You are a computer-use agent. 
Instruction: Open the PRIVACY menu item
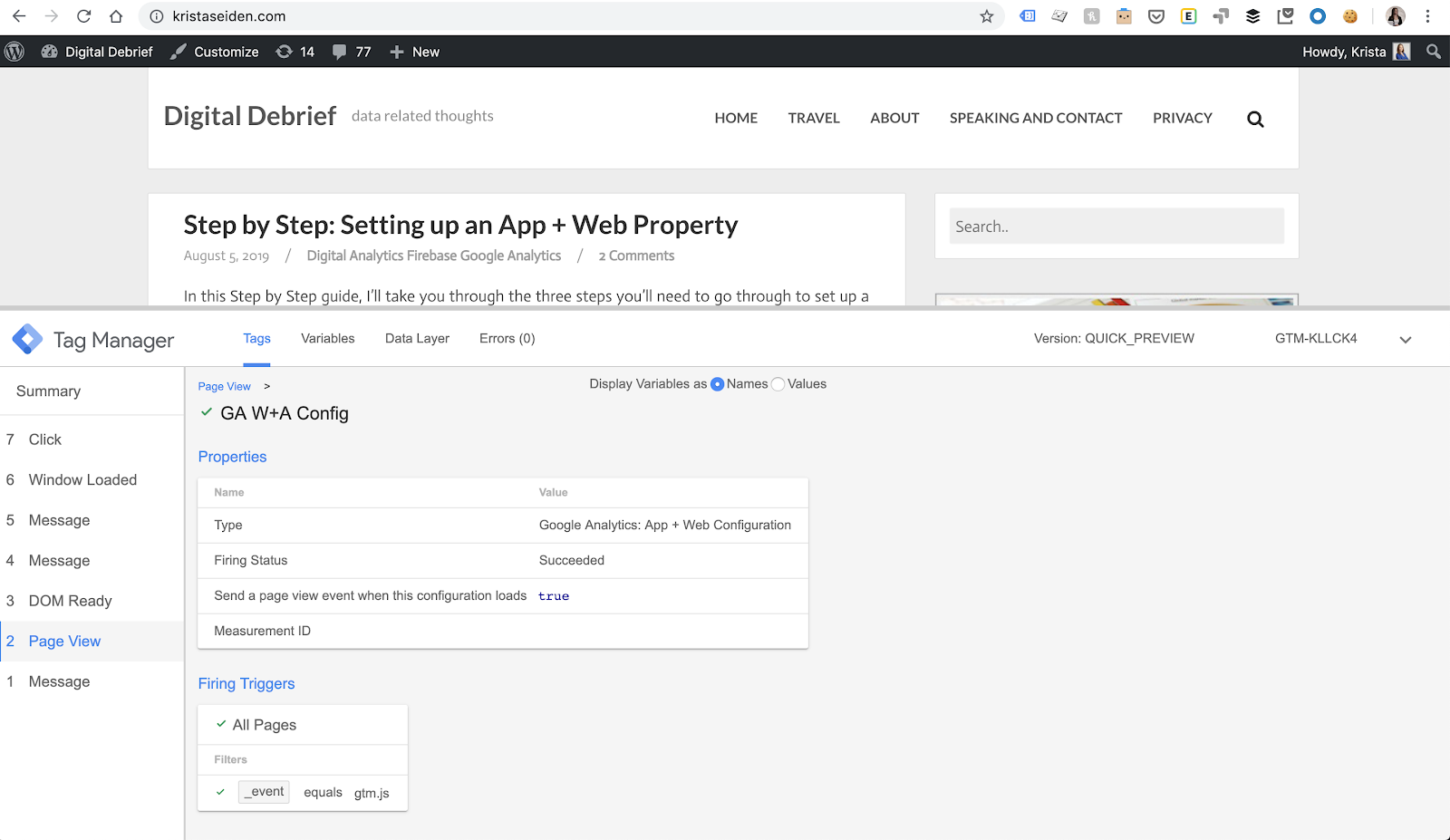(x=1183, y=118)
